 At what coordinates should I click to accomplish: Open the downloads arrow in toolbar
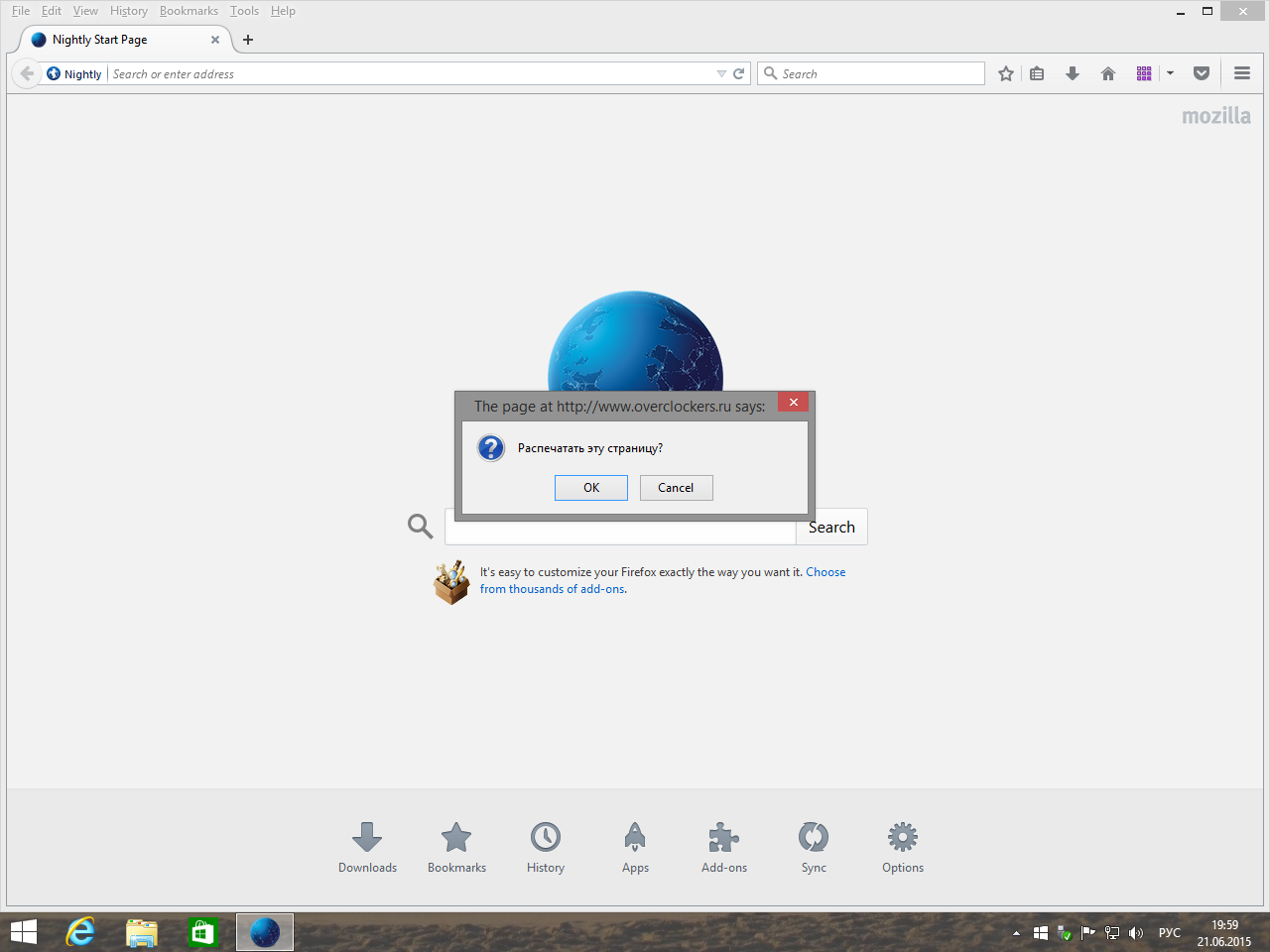(x=1073, y=73)
